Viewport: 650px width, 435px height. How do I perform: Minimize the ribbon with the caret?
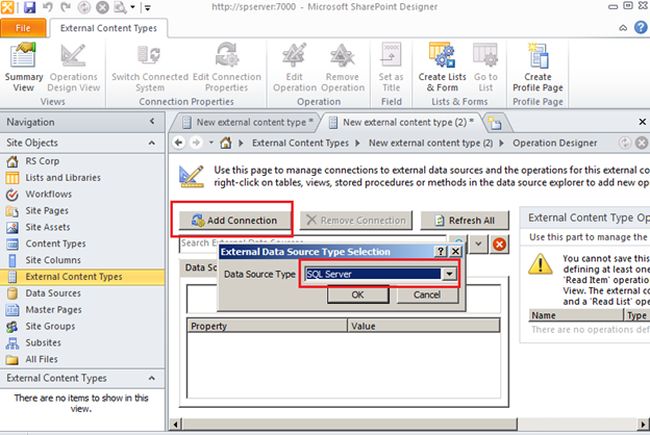[x=623, y=28]
